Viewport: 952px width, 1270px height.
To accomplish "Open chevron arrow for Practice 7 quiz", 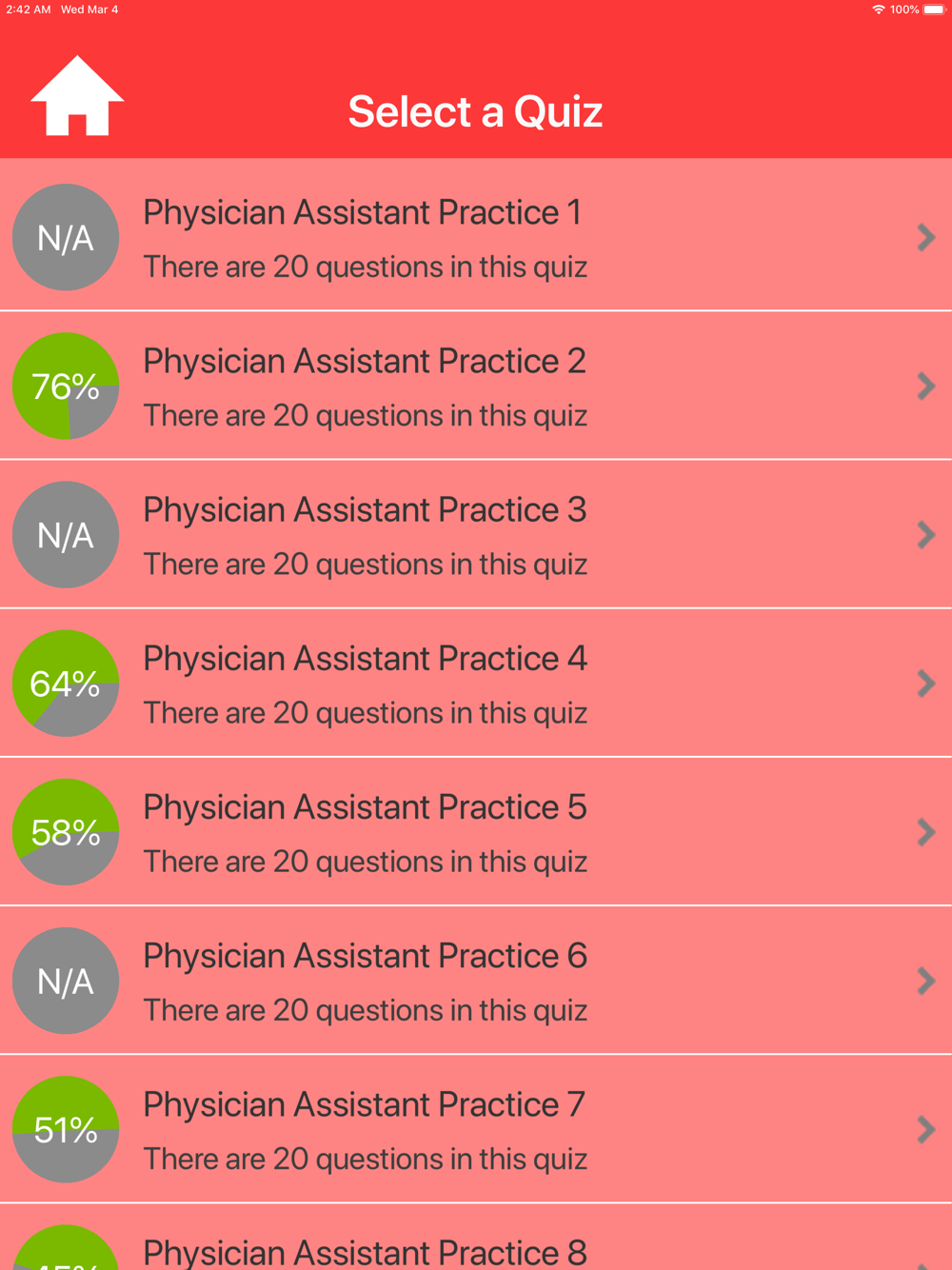I will pos(926,1129).
